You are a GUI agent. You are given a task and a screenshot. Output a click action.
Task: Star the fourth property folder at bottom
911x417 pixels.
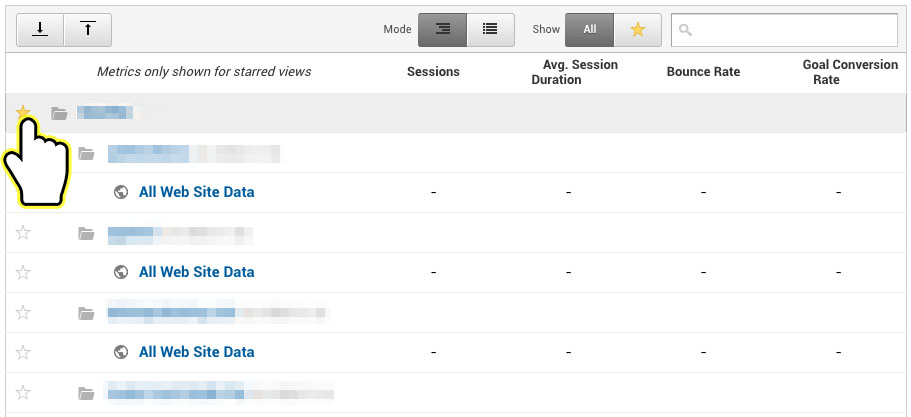pyautogui.click(x=24, y=393)
